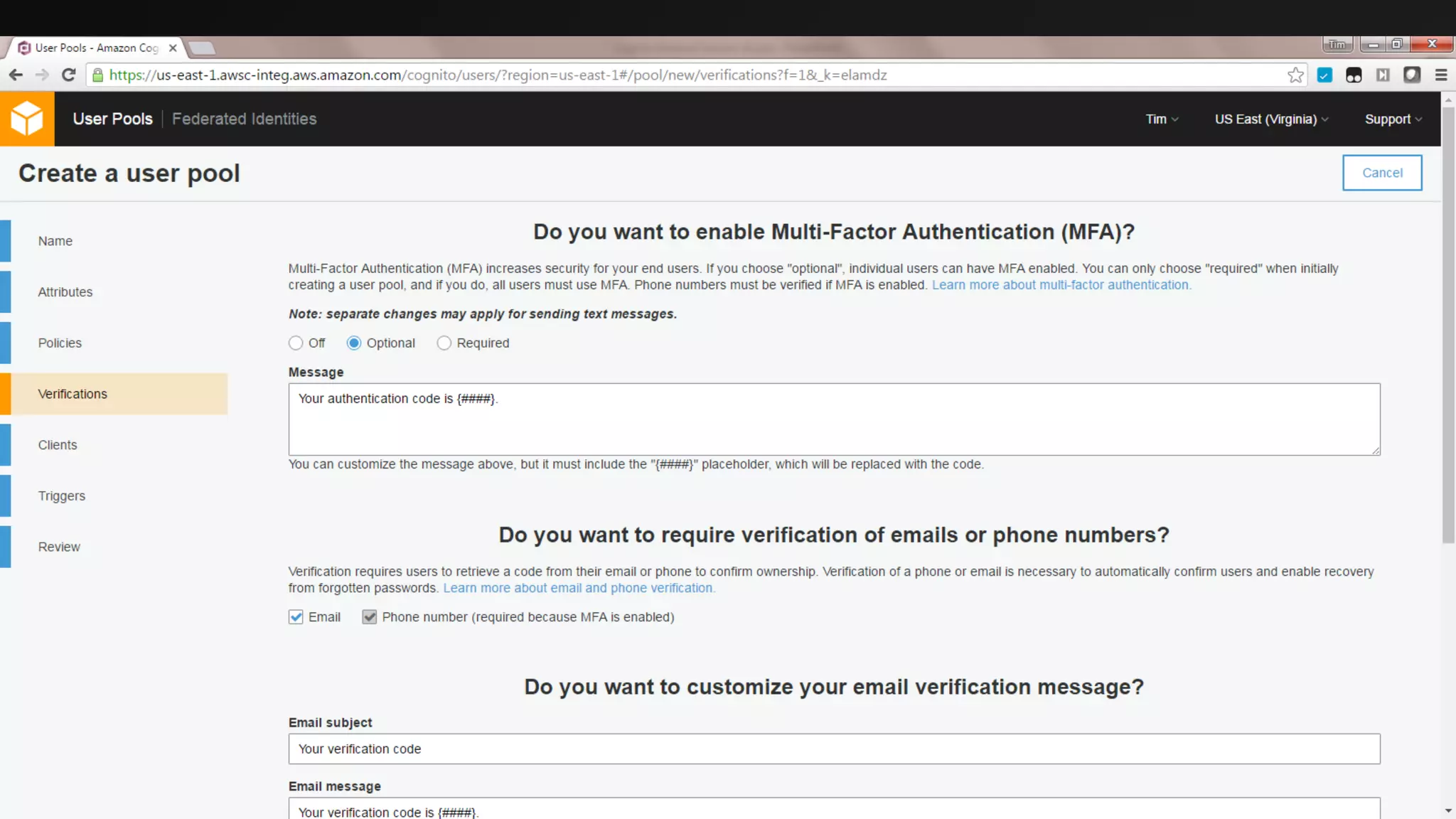Select the Off MFA radio option
Viewport: 1456px width, 819px height.
(296, 343)
